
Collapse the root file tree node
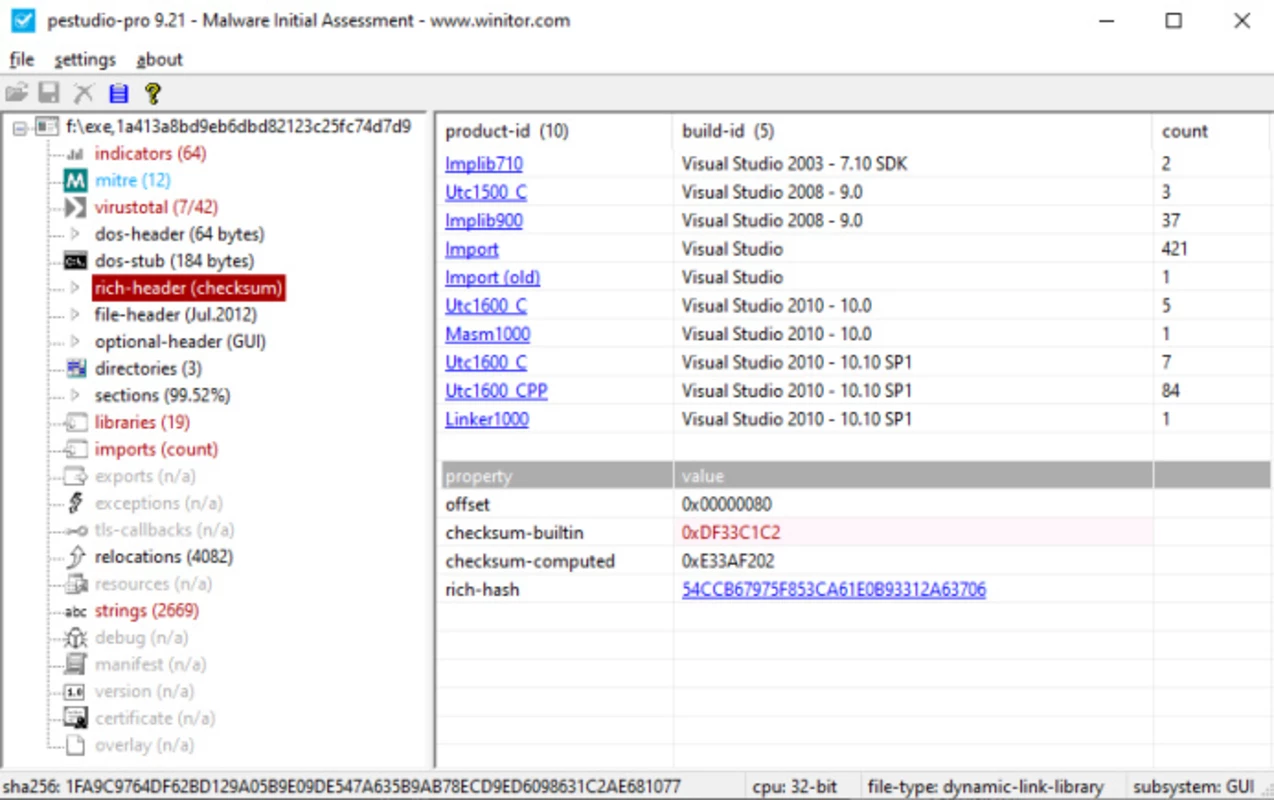pyautogui.click(x=19, y=127)
